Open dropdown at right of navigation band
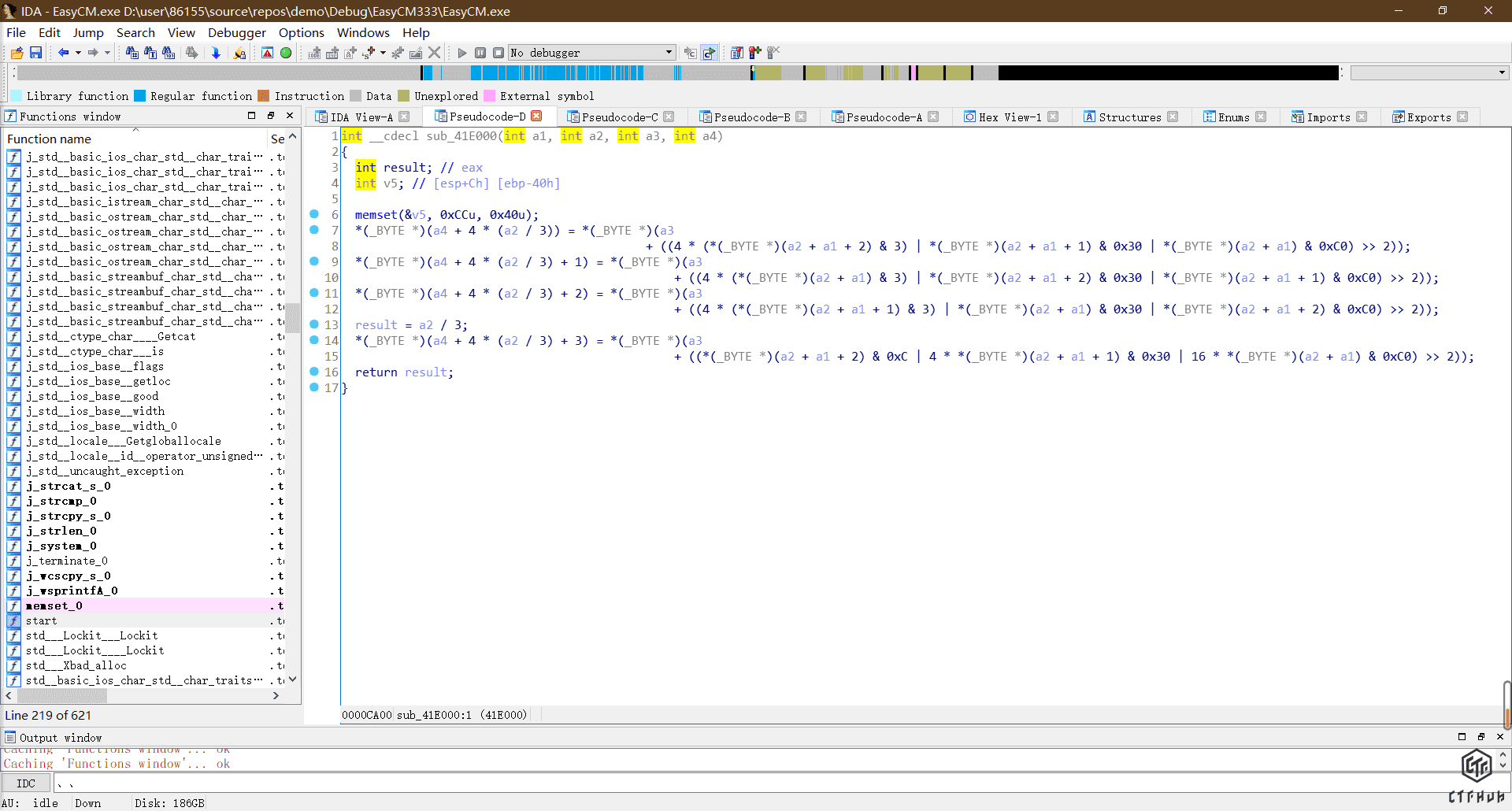Viewport: 1512px width, 811px height. [x=1502, y=72]
